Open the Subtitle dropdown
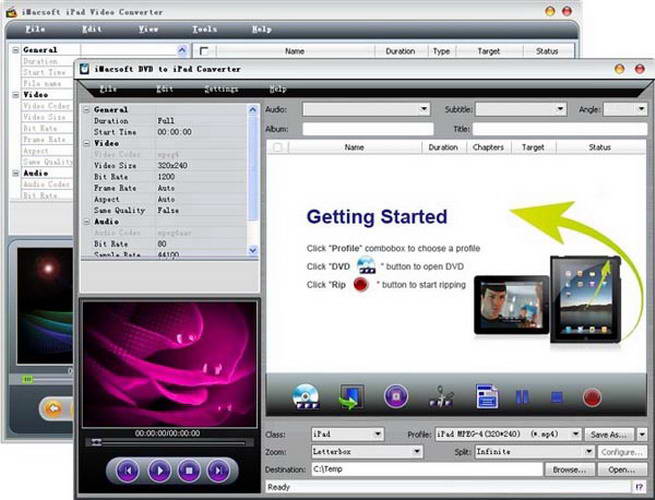This screenshot has width=655, height=500. tap(560, 109)
